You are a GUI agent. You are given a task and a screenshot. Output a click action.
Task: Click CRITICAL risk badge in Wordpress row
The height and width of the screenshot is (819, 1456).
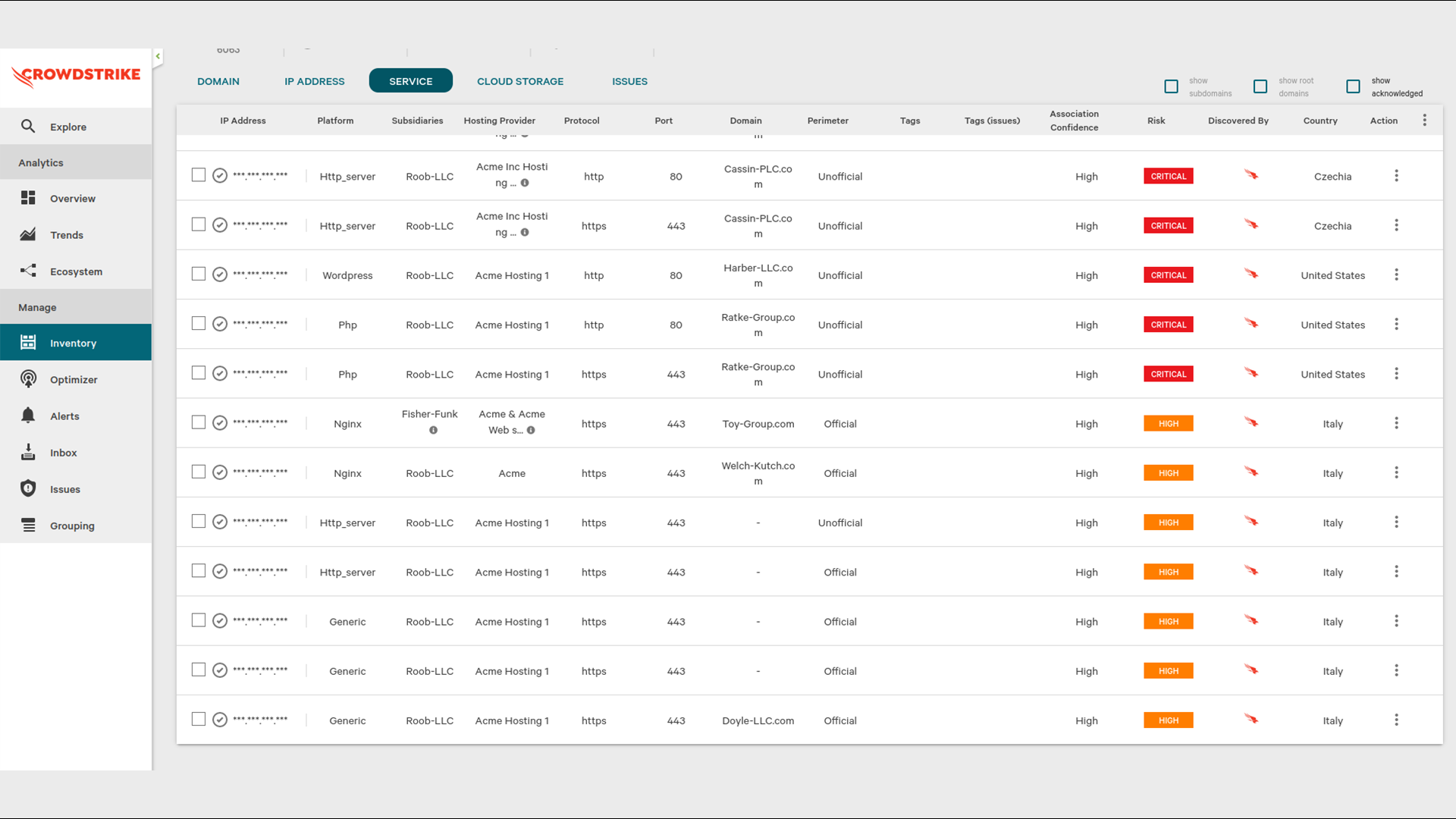pyautogui.click(x=1169, y=275)
